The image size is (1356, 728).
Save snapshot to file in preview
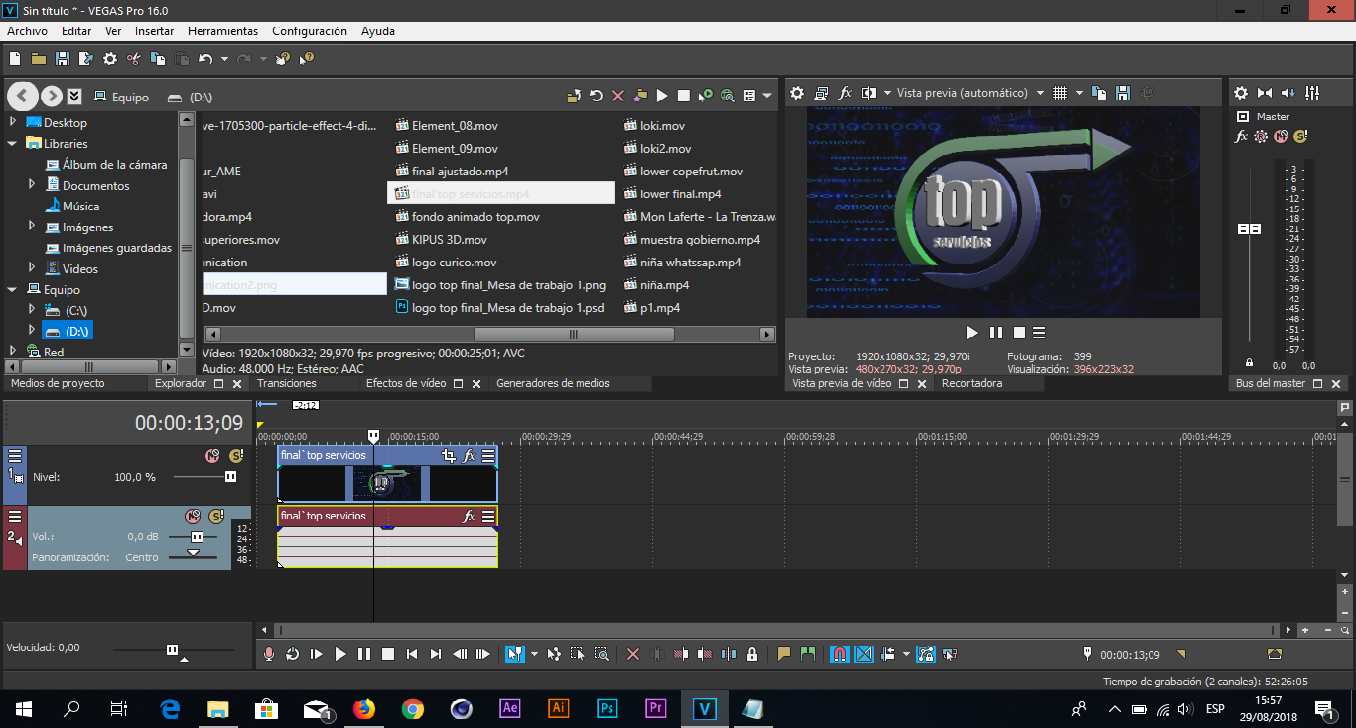click(x=1123, y=93)
